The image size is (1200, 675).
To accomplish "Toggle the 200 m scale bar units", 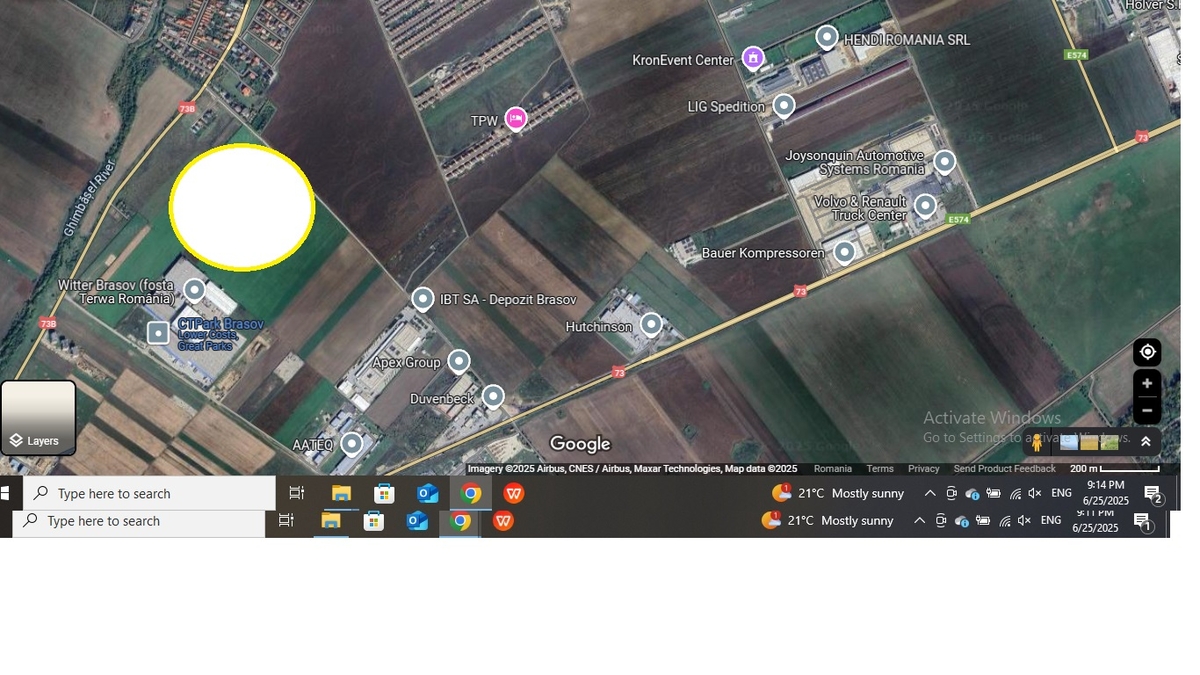I will click(x=1114, y=469).
